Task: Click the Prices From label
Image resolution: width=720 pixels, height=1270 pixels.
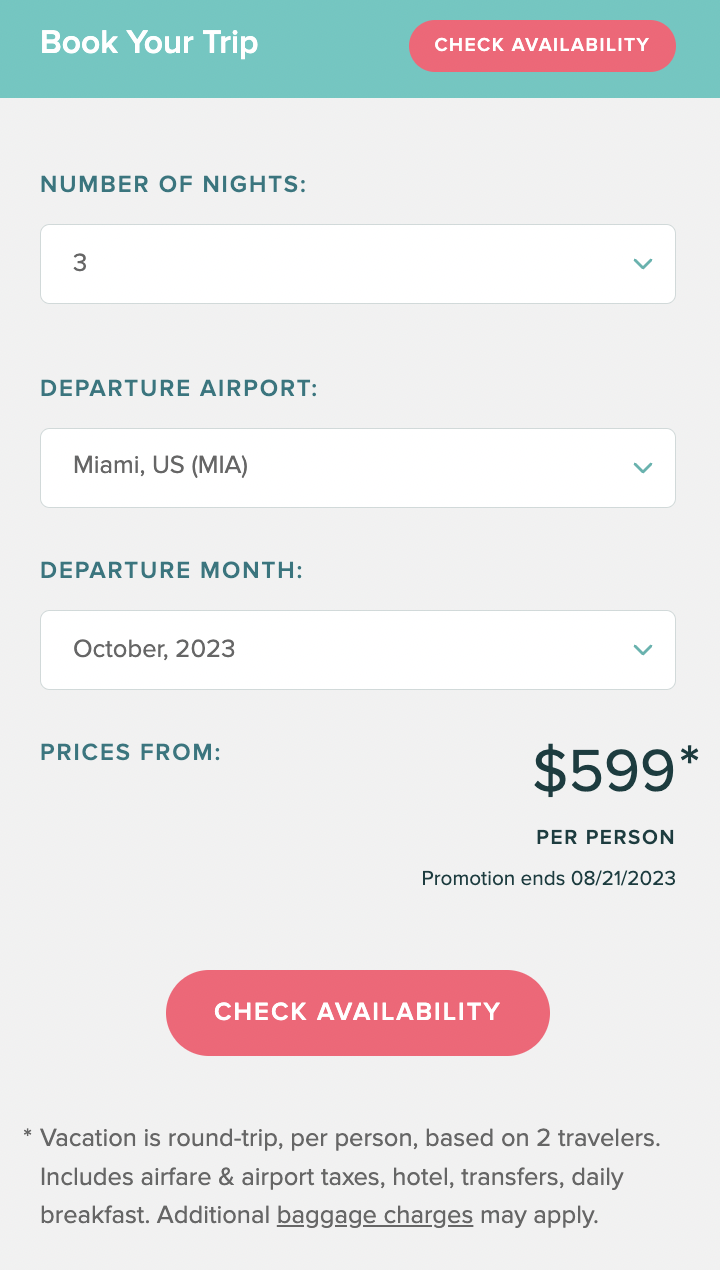Action: [130, 753]
